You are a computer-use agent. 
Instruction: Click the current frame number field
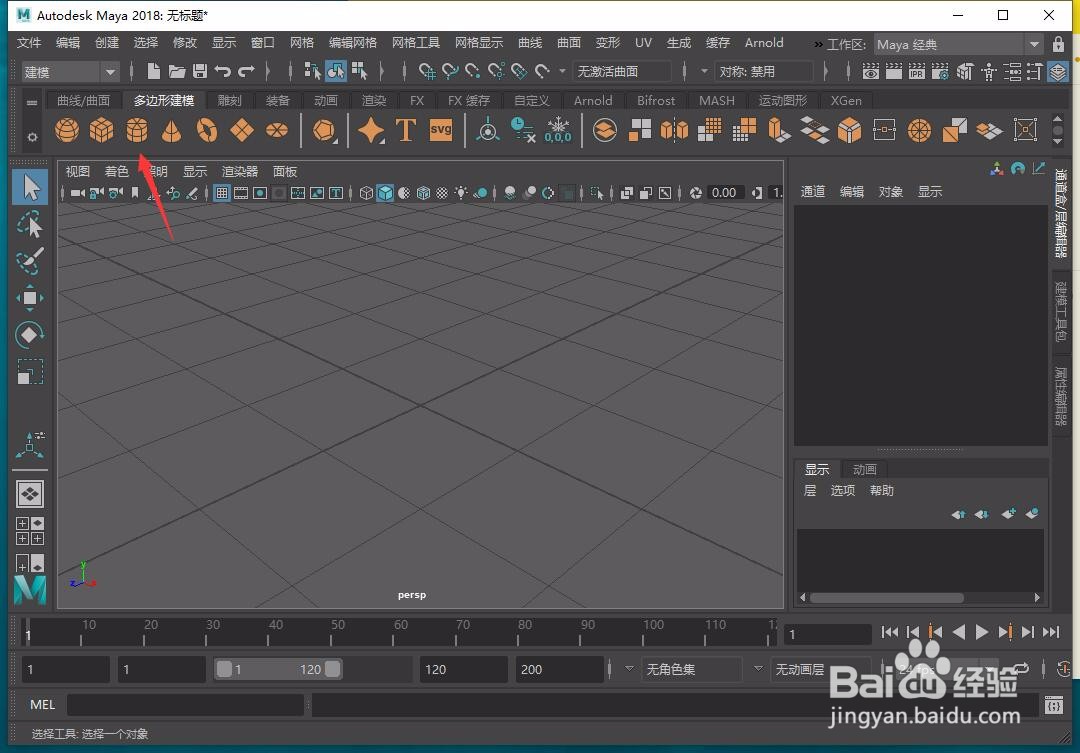click(x=828, y=634)
